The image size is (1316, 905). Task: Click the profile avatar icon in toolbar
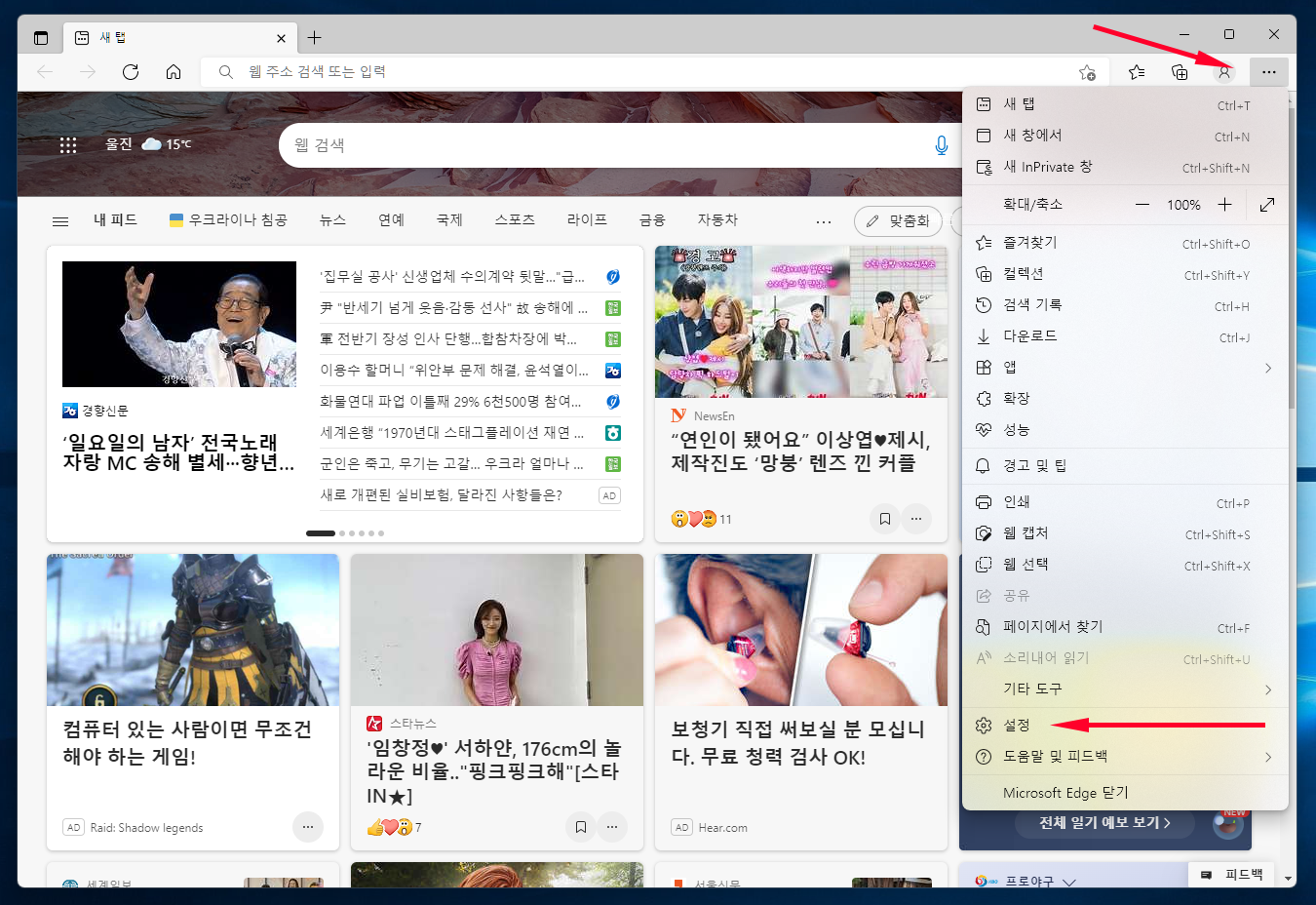pyautogui.click(x=1224, y=72)
